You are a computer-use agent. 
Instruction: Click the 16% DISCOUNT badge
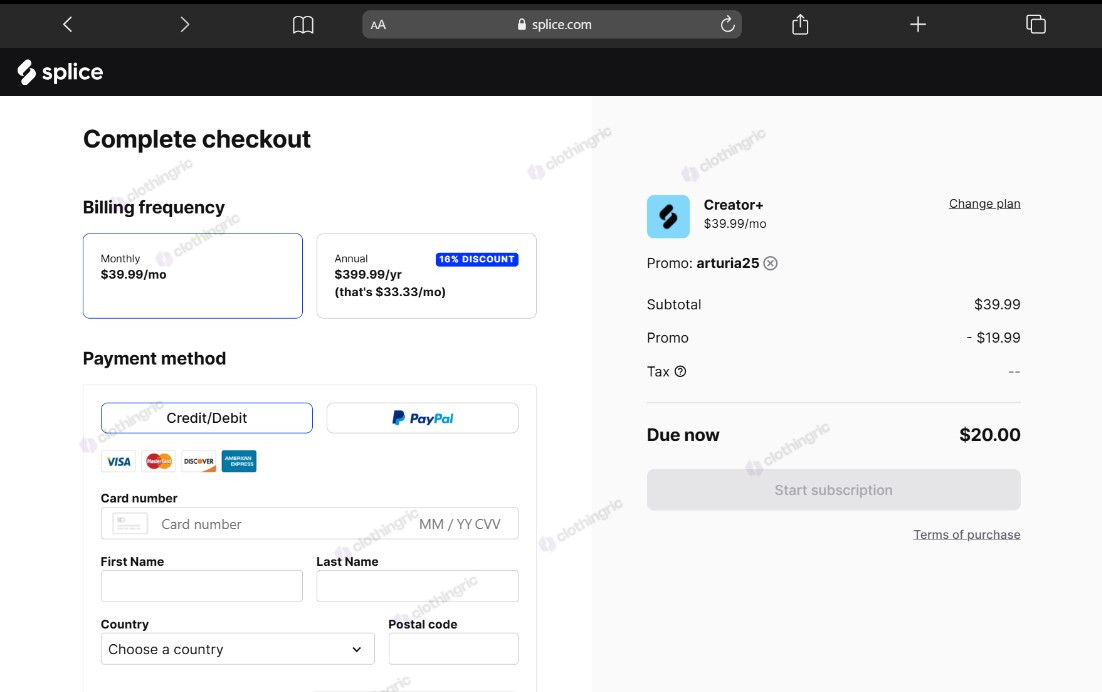[x=477, y=259]
